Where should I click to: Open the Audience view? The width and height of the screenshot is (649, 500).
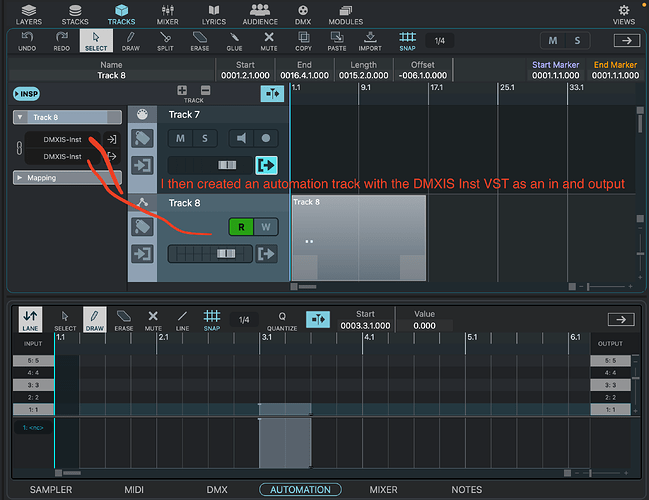pyautogui.click(x=260, y=14)
